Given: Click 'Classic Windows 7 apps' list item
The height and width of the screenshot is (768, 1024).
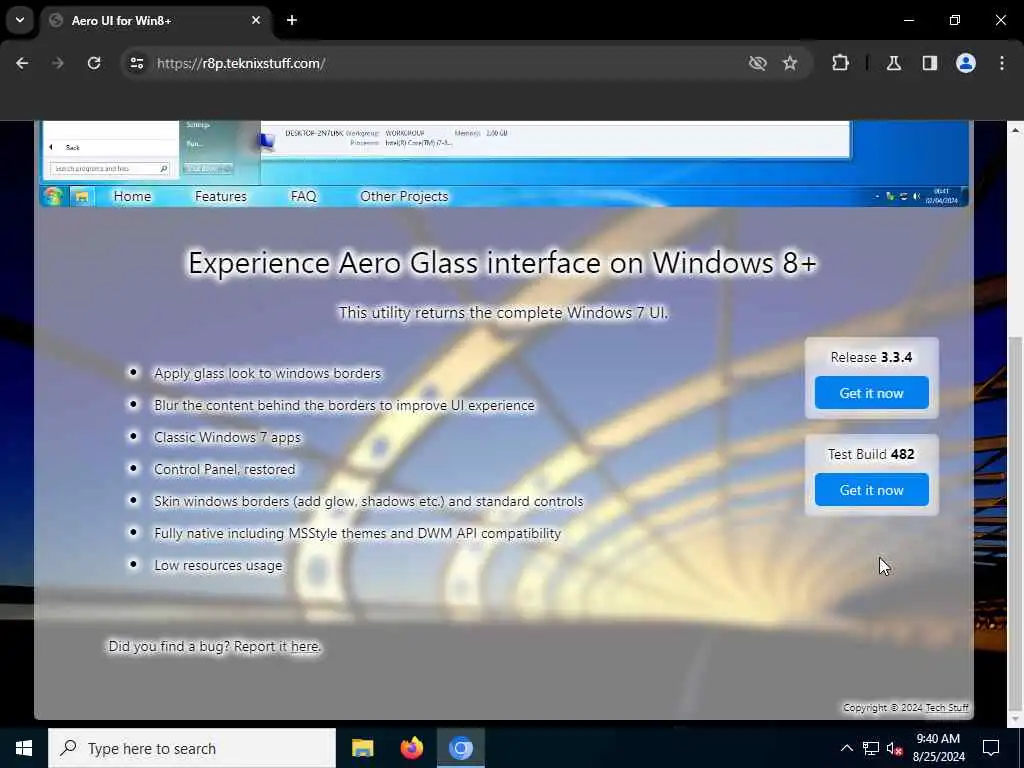Looking at the screenshot, I should pos(227,438).
